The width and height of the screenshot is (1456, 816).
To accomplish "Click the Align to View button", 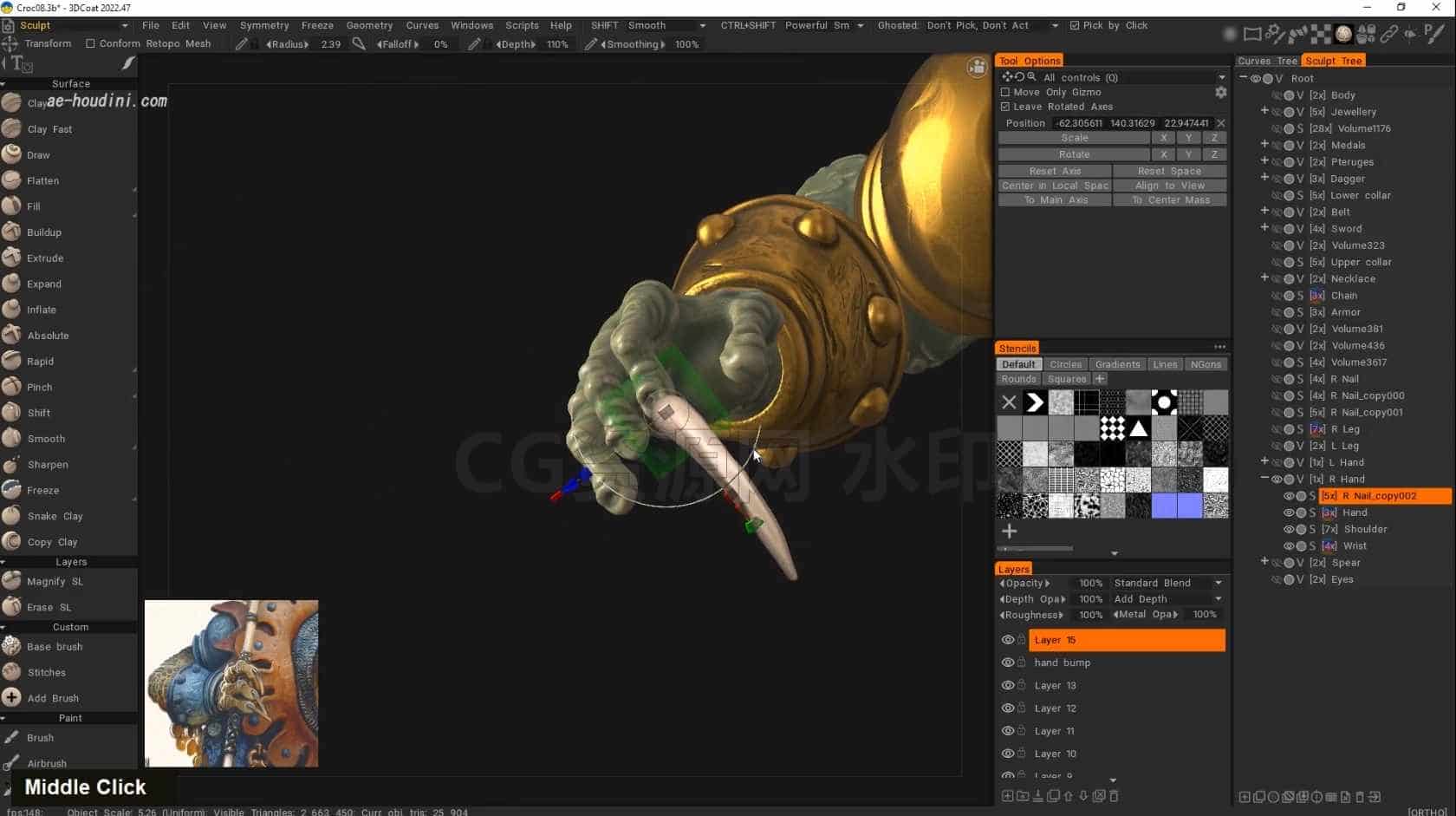I will point(1169,186).
